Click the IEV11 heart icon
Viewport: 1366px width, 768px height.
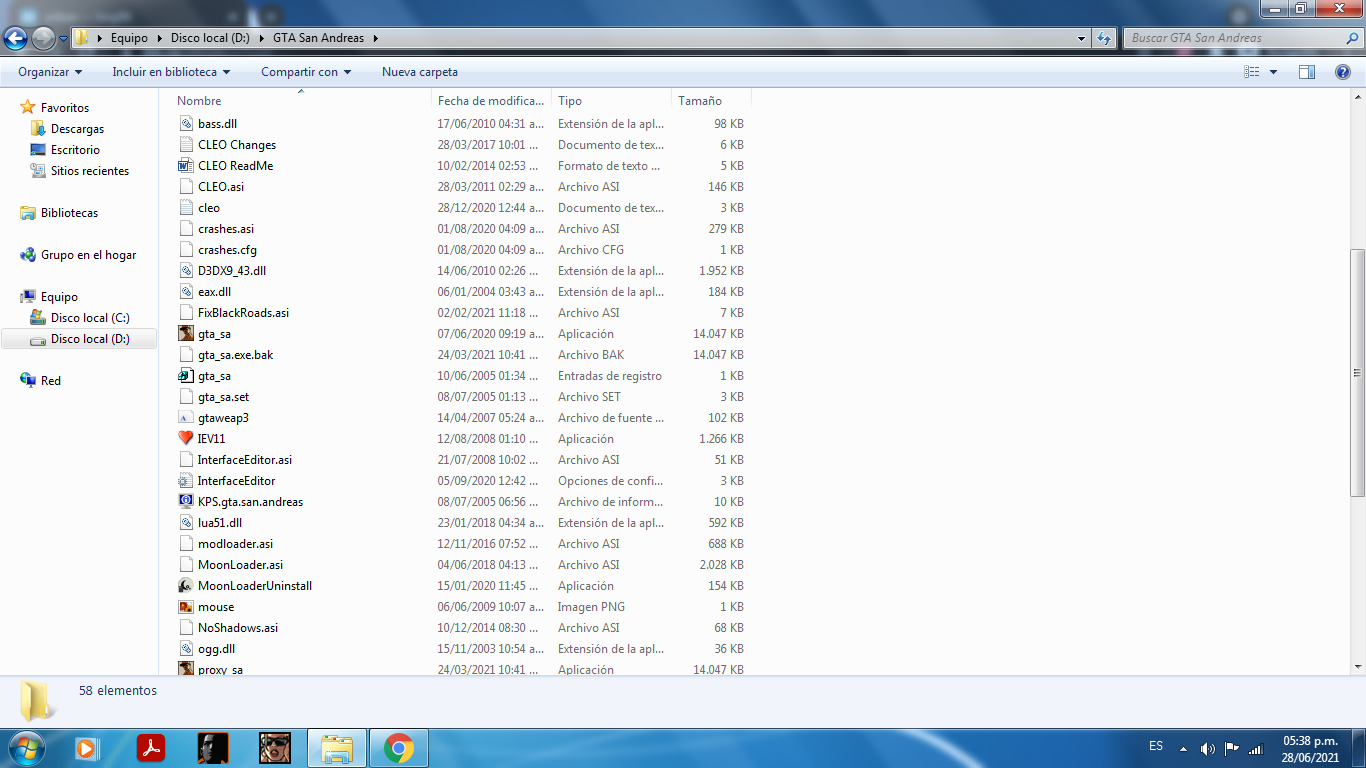186,439
